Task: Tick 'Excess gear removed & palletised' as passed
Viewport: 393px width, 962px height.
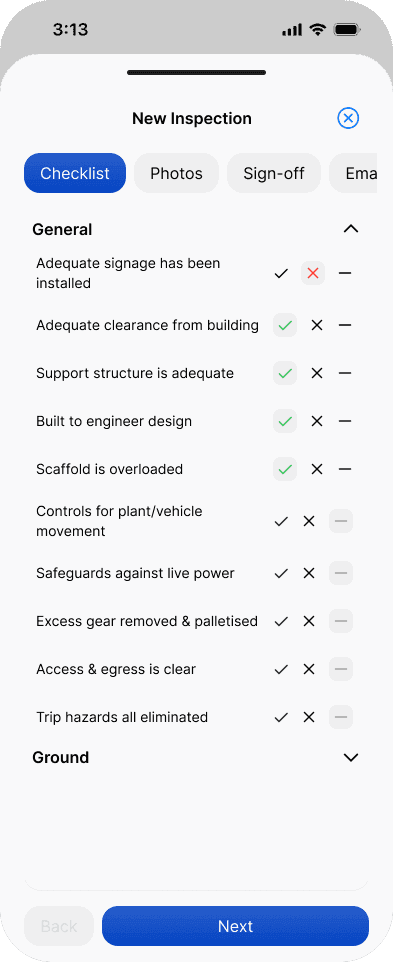Action: click(x=281, y=621)
